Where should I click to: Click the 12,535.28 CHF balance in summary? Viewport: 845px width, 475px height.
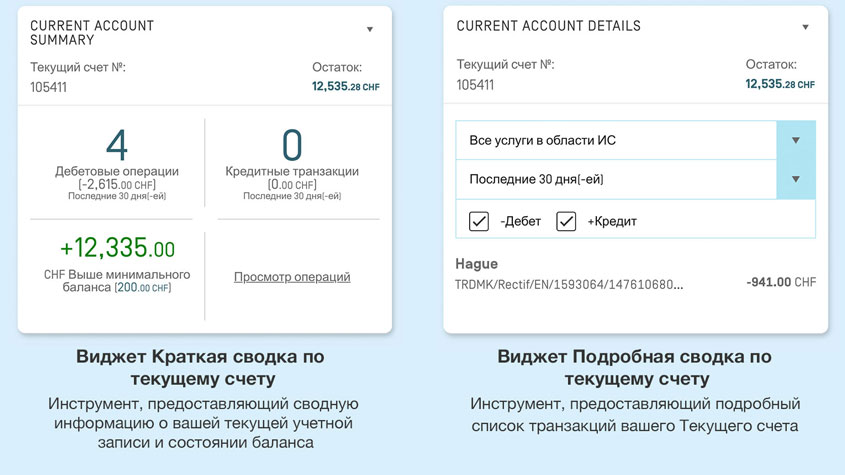tap(345, 87)
